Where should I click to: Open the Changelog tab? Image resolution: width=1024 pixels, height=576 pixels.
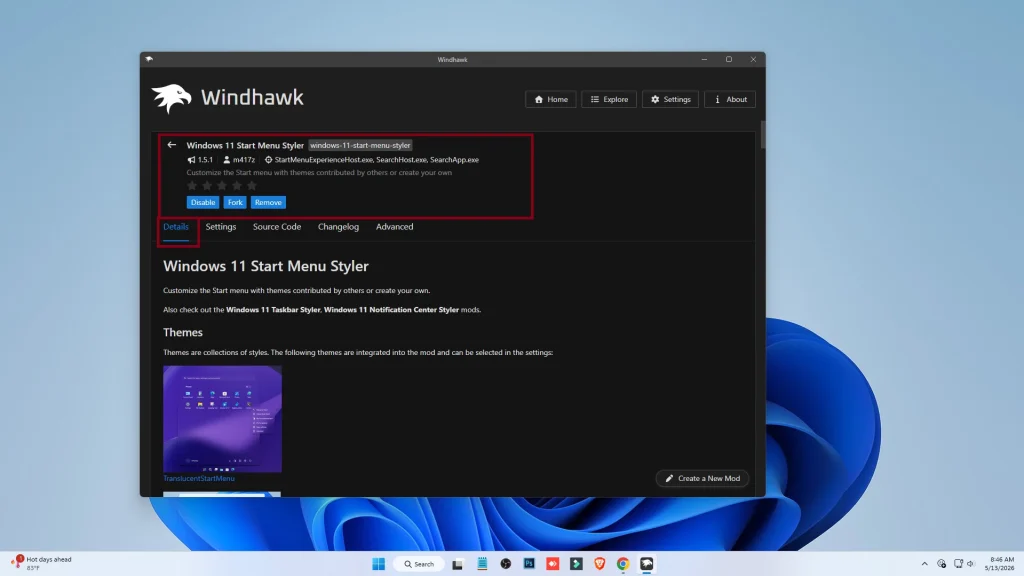(338, 227)
